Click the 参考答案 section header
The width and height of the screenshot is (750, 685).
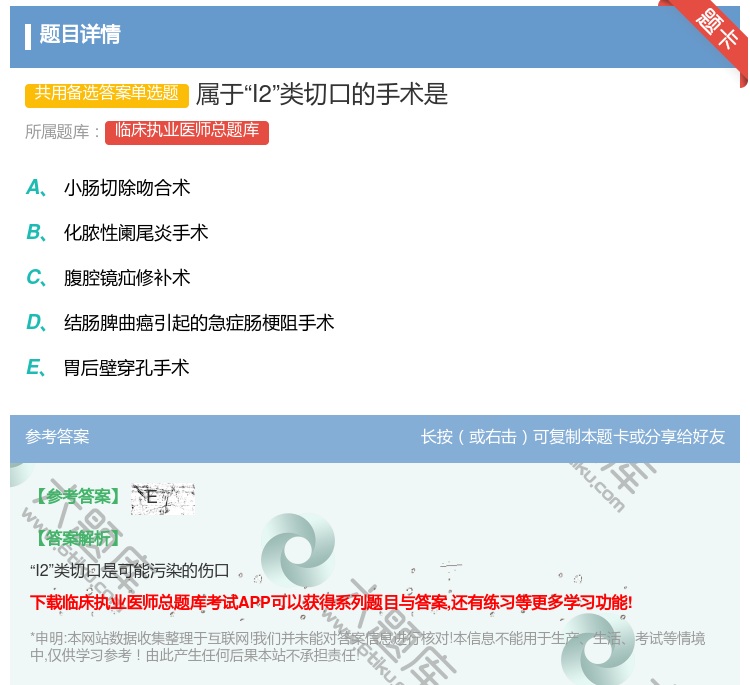coord(57,437)
